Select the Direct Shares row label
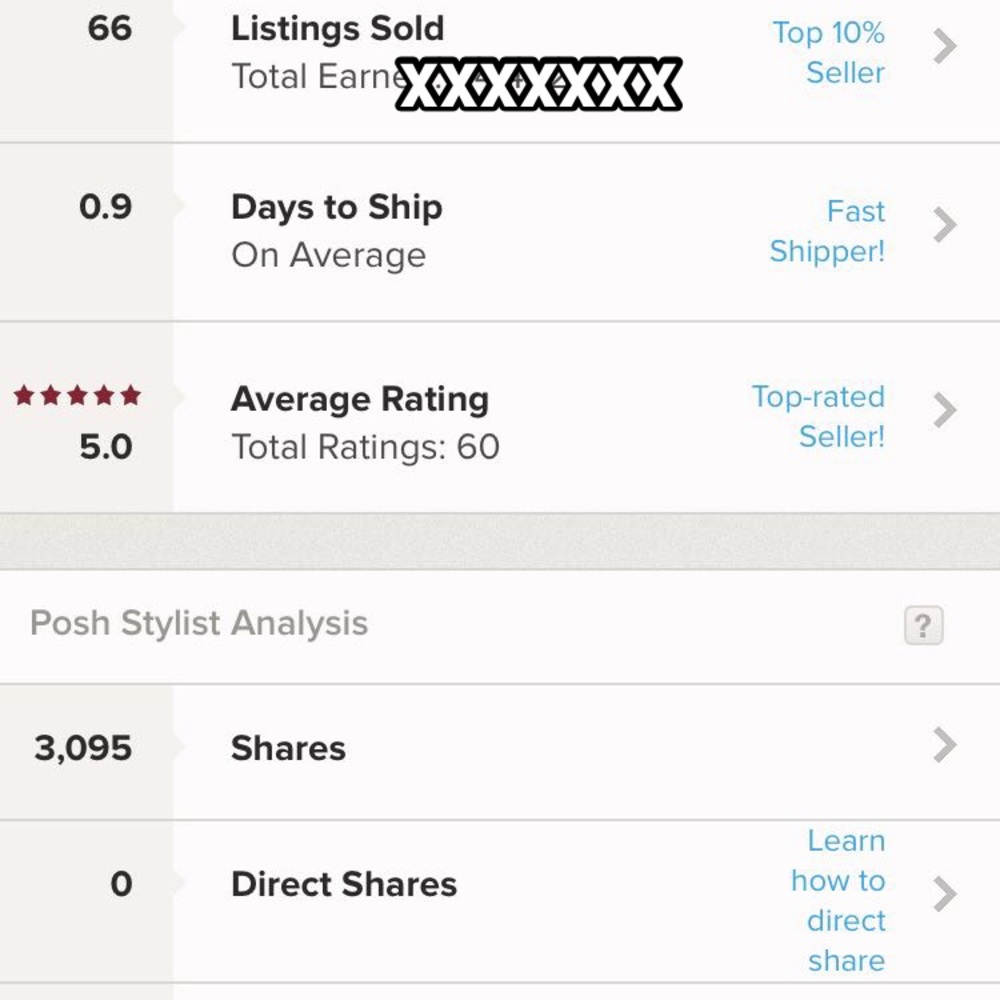This screenshot has height=1000, width=1000. pyautogui.click(x=344, y=885)
